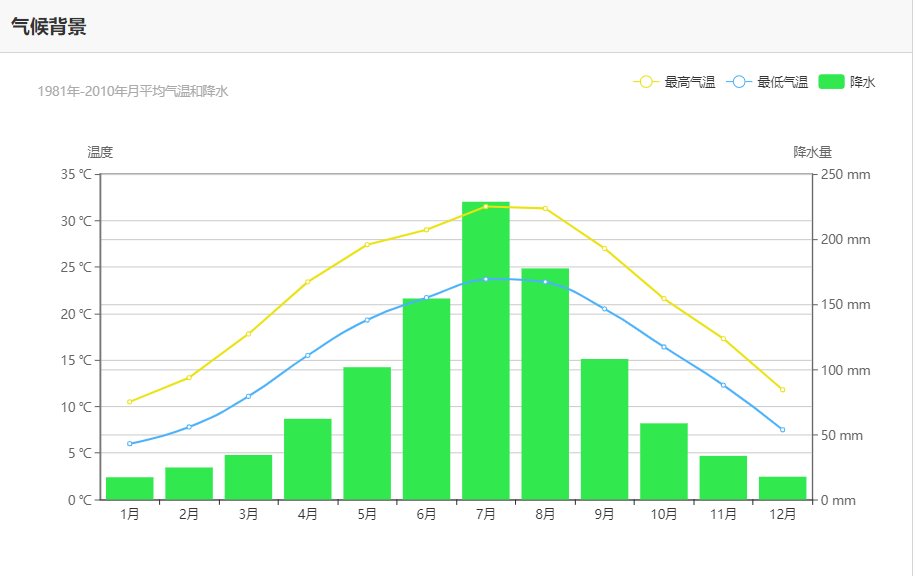This screenshot has height=576, width=914.
Task: Select yellow max temperature point for 12月
Action: 782,389
